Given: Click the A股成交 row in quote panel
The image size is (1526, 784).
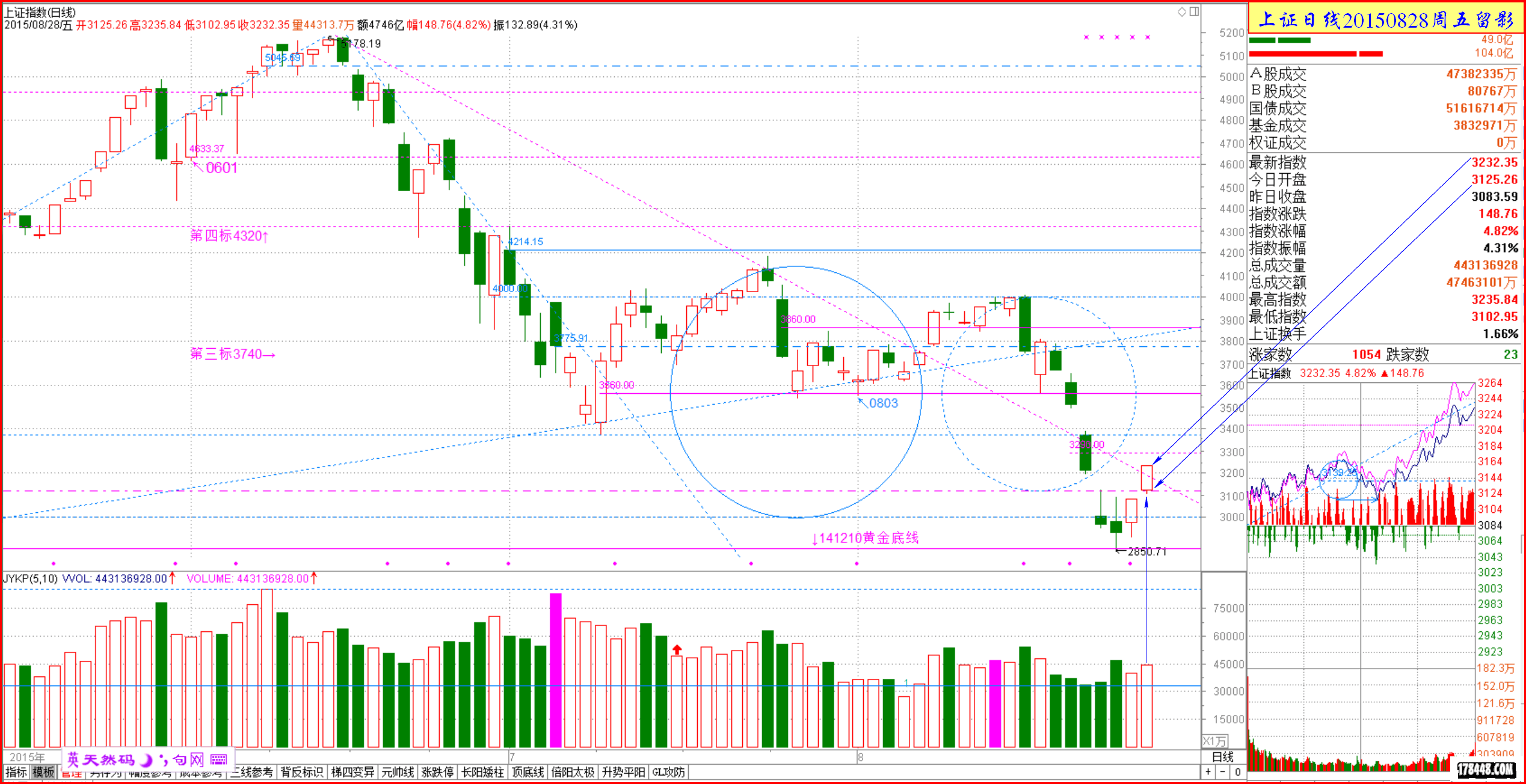Looking at the screenshot, I should (x=1383, y=74).
